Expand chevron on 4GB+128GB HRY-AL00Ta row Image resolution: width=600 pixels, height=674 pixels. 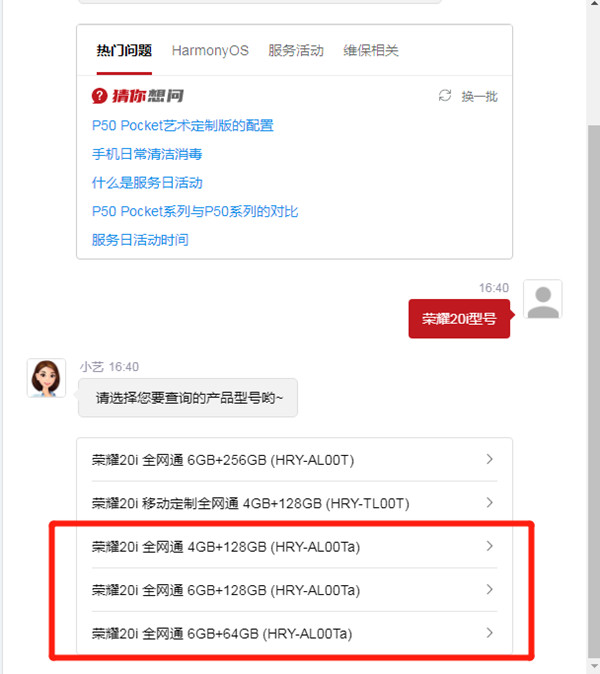click(x=489, y=546)
